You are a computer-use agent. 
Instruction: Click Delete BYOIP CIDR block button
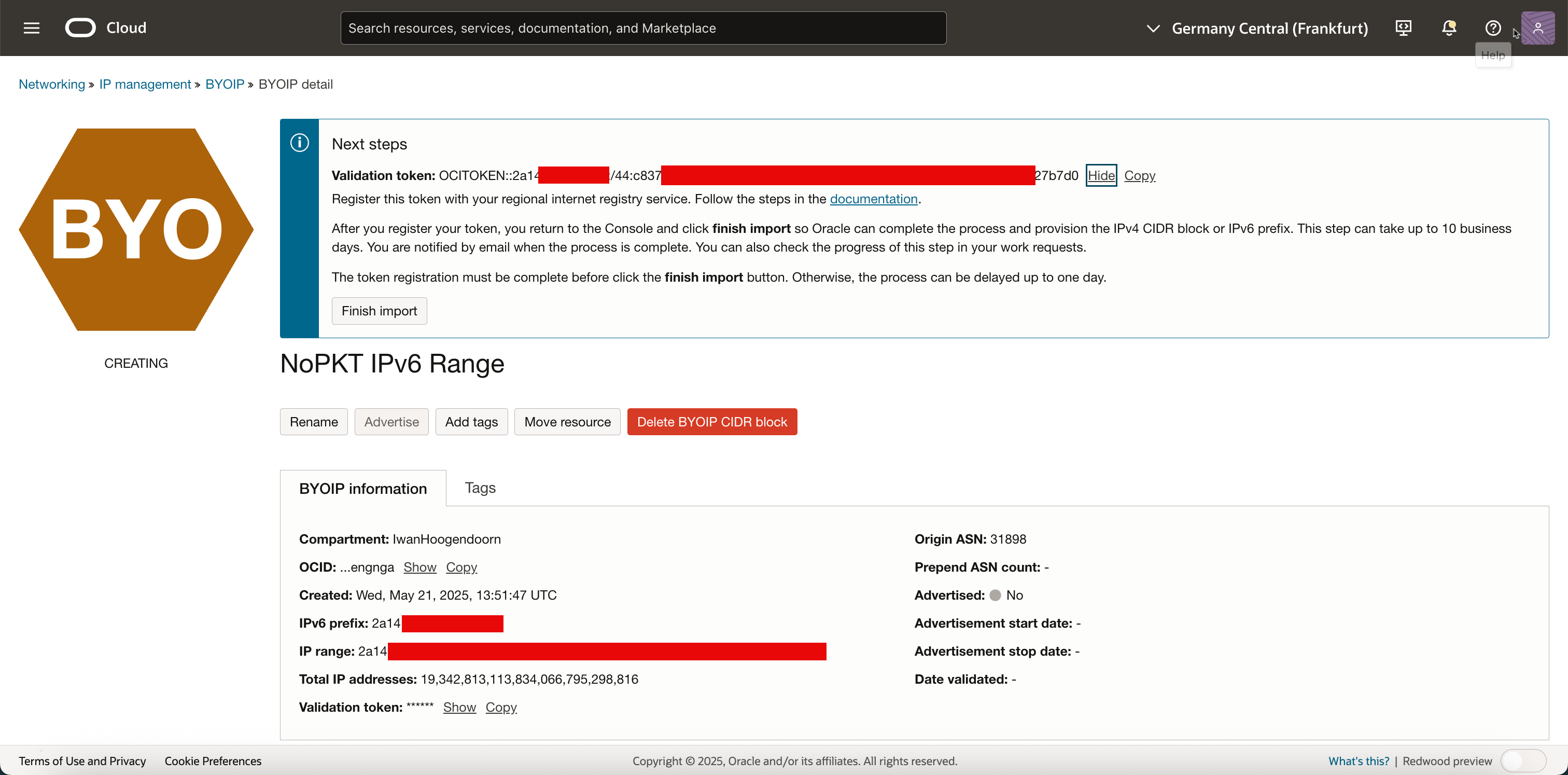[711, 422]
